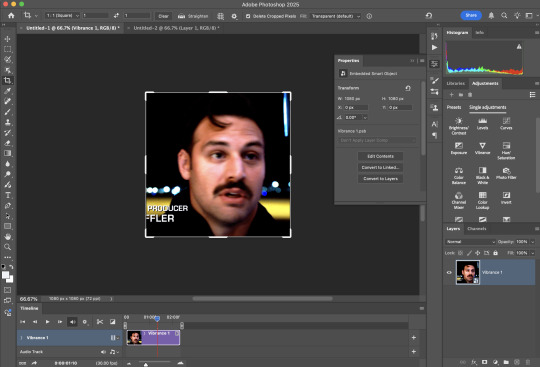The width and height of the screenshot is (540, 367).
Task: Reset the crop with undo arrow icon
Action: [429, 15]
